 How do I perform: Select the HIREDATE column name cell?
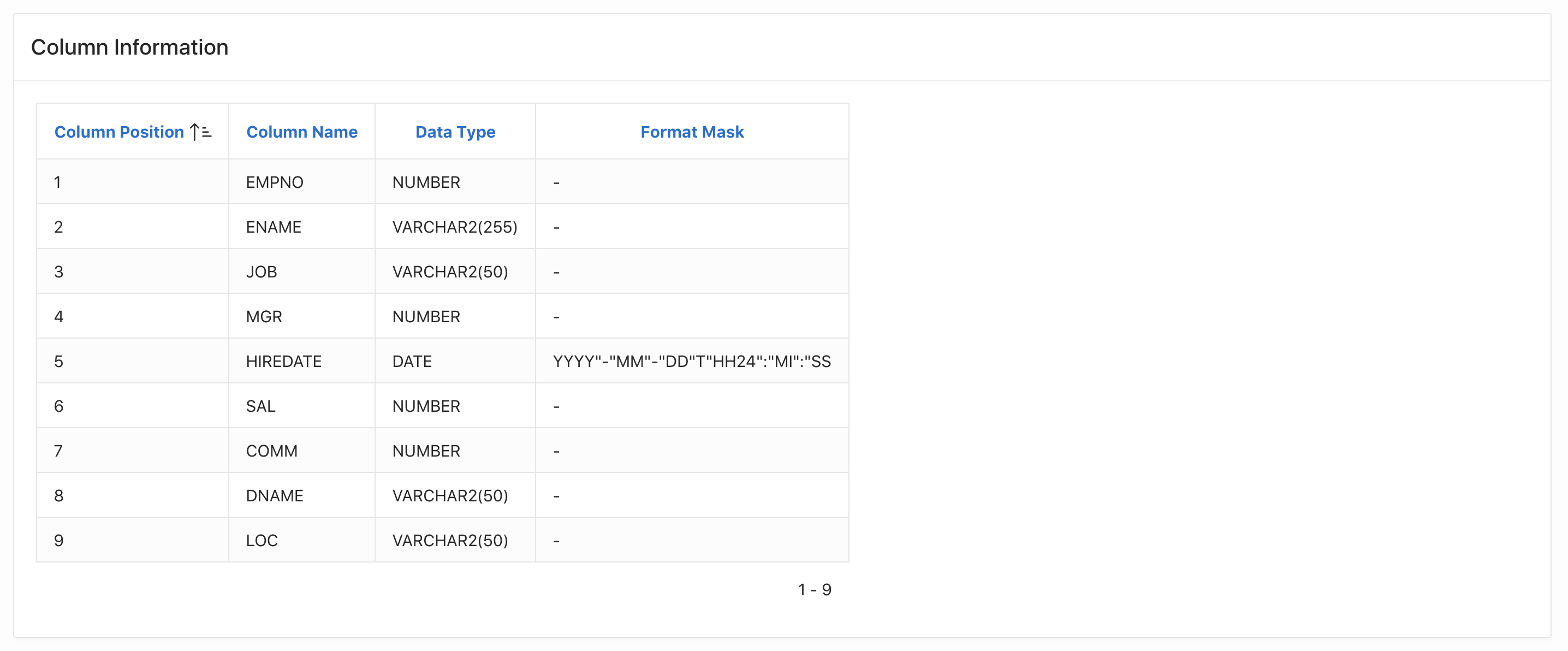[284, 361]
